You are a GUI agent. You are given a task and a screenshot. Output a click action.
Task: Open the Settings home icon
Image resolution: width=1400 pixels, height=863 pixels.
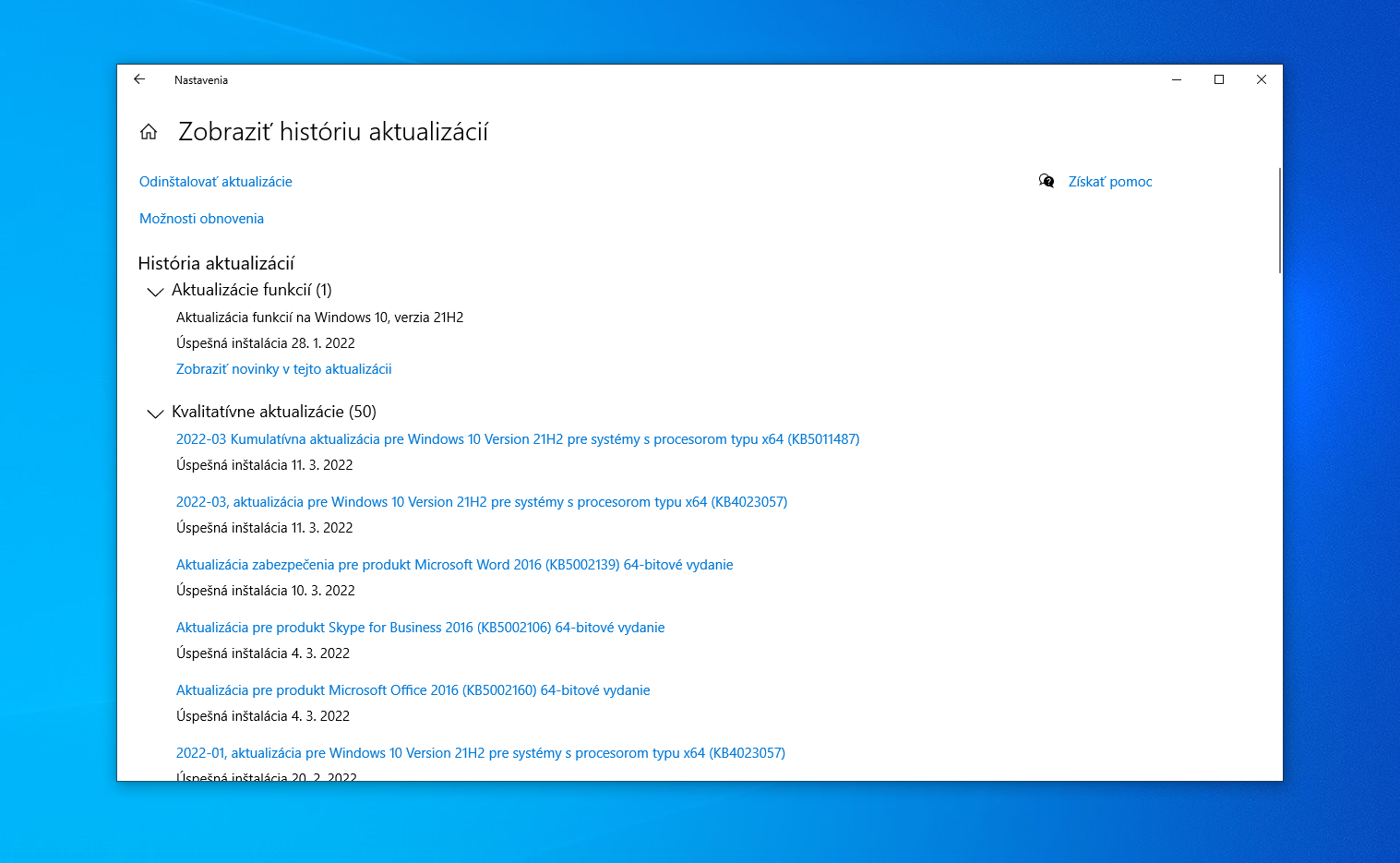(149, 132)
